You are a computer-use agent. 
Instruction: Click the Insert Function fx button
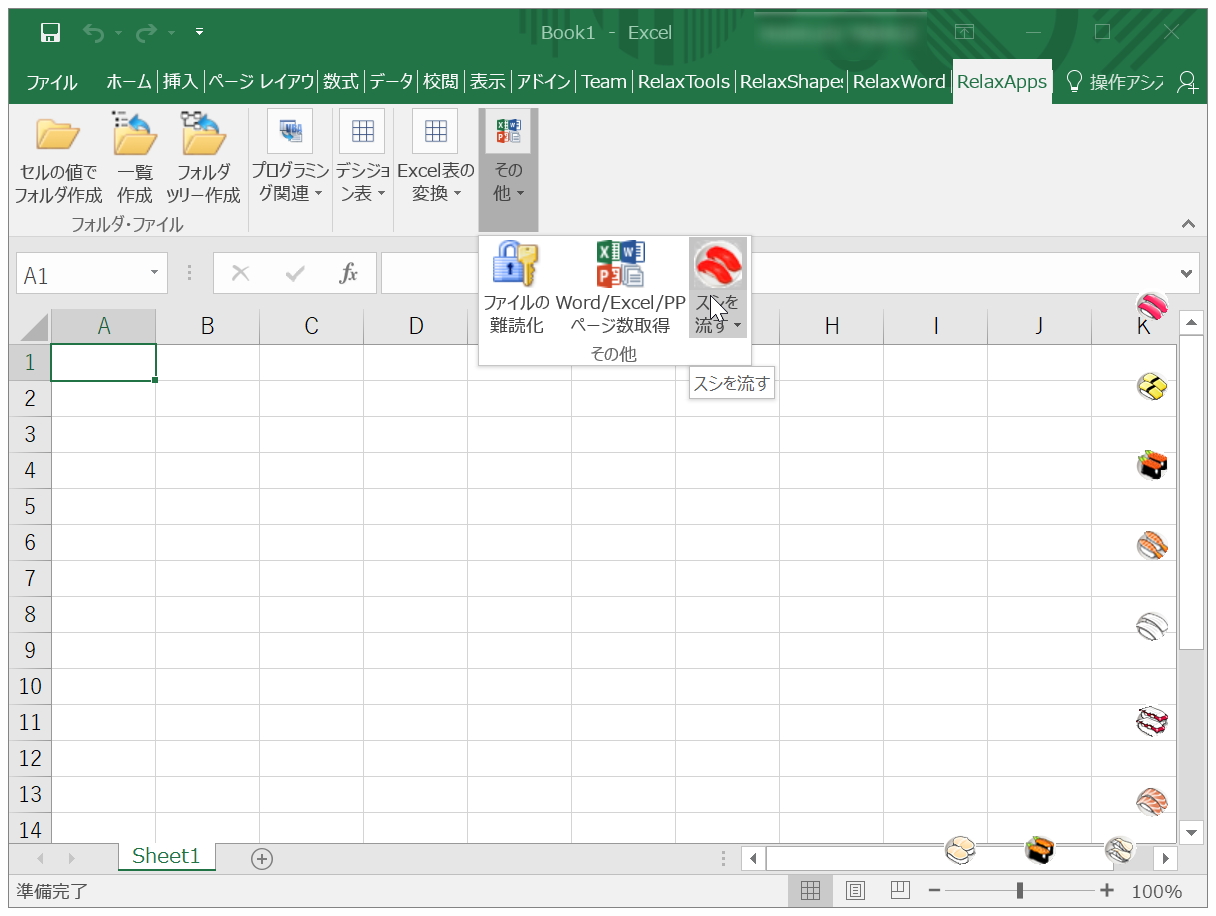click(349, 272)
